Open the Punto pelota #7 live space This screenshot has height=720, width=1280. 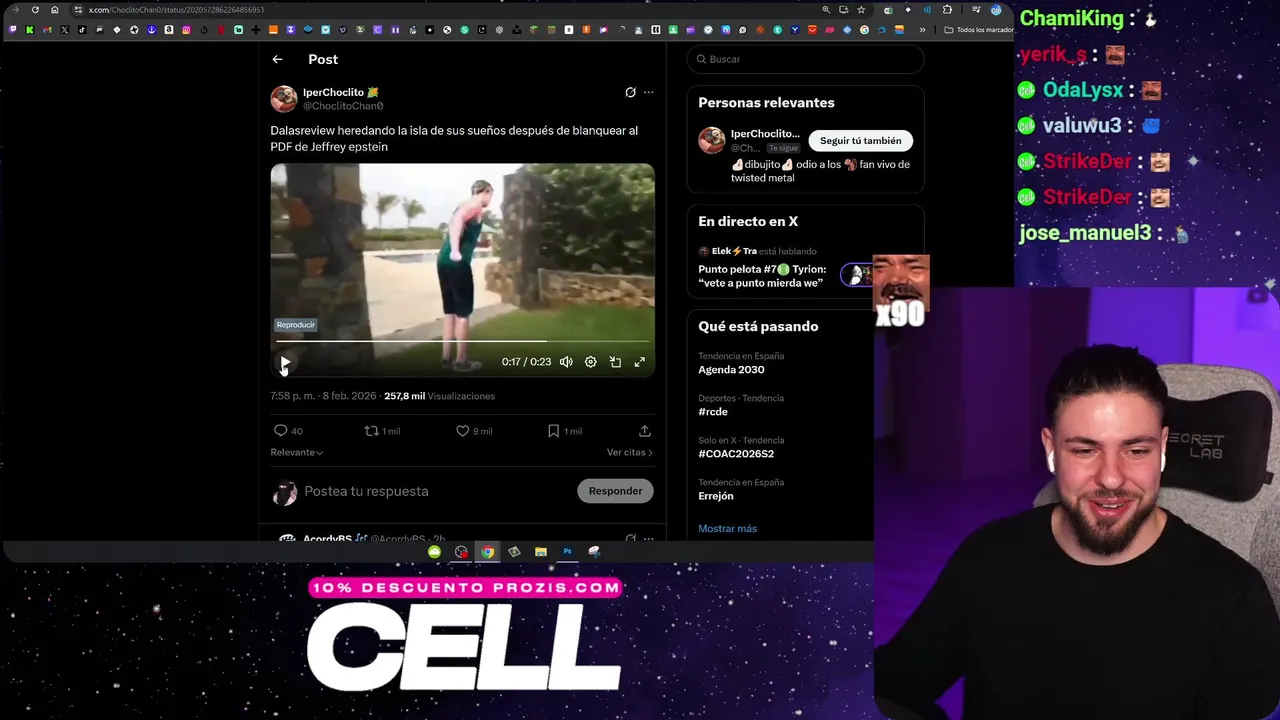pos(762,276)
